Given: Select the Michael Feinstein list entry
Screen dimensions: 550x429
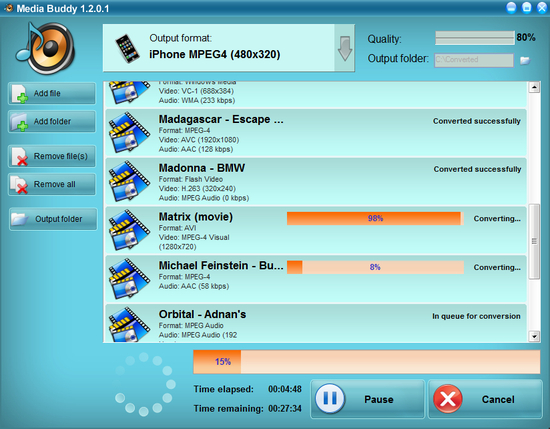Looking at the screenshot, I should click(316, 279).
